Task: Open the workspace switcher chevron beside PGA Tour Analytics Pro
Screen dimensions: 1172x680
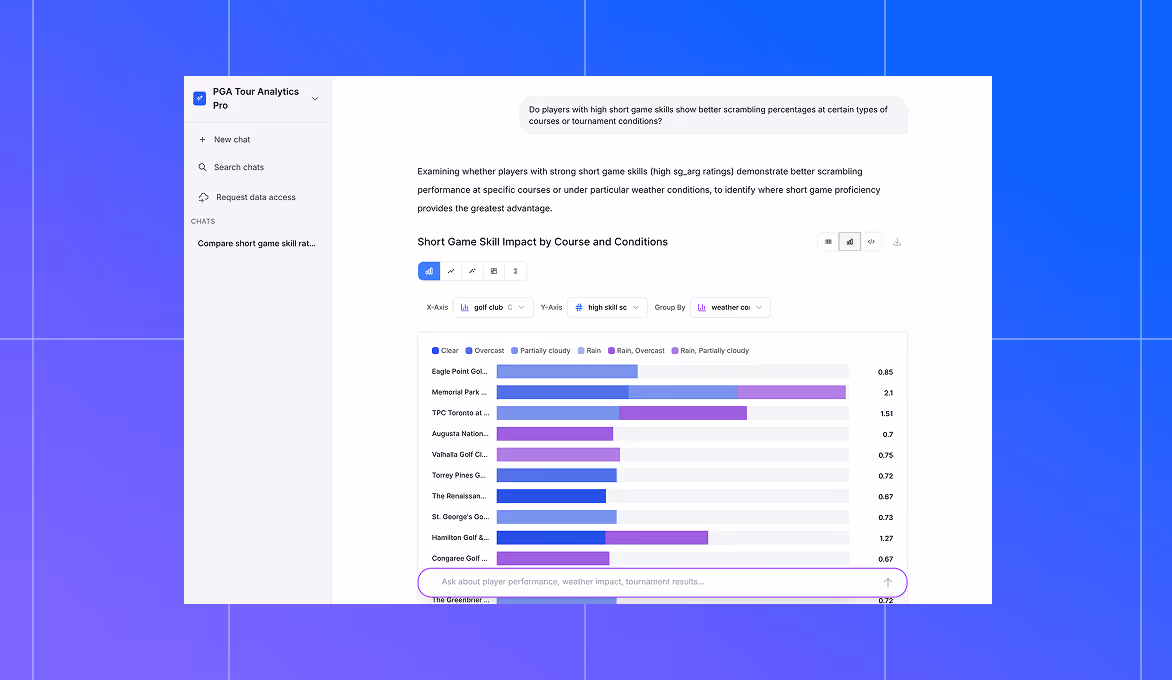Action: (x=315, y=99)
